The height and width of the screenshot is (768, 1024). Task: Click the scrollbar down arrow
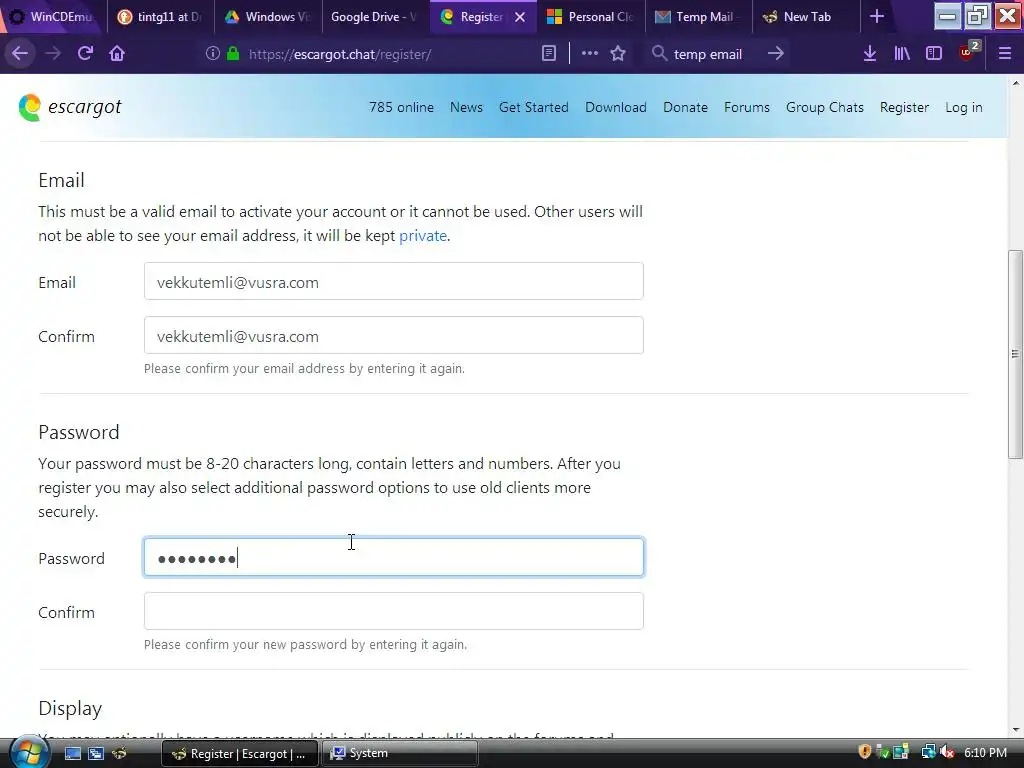1015,729
